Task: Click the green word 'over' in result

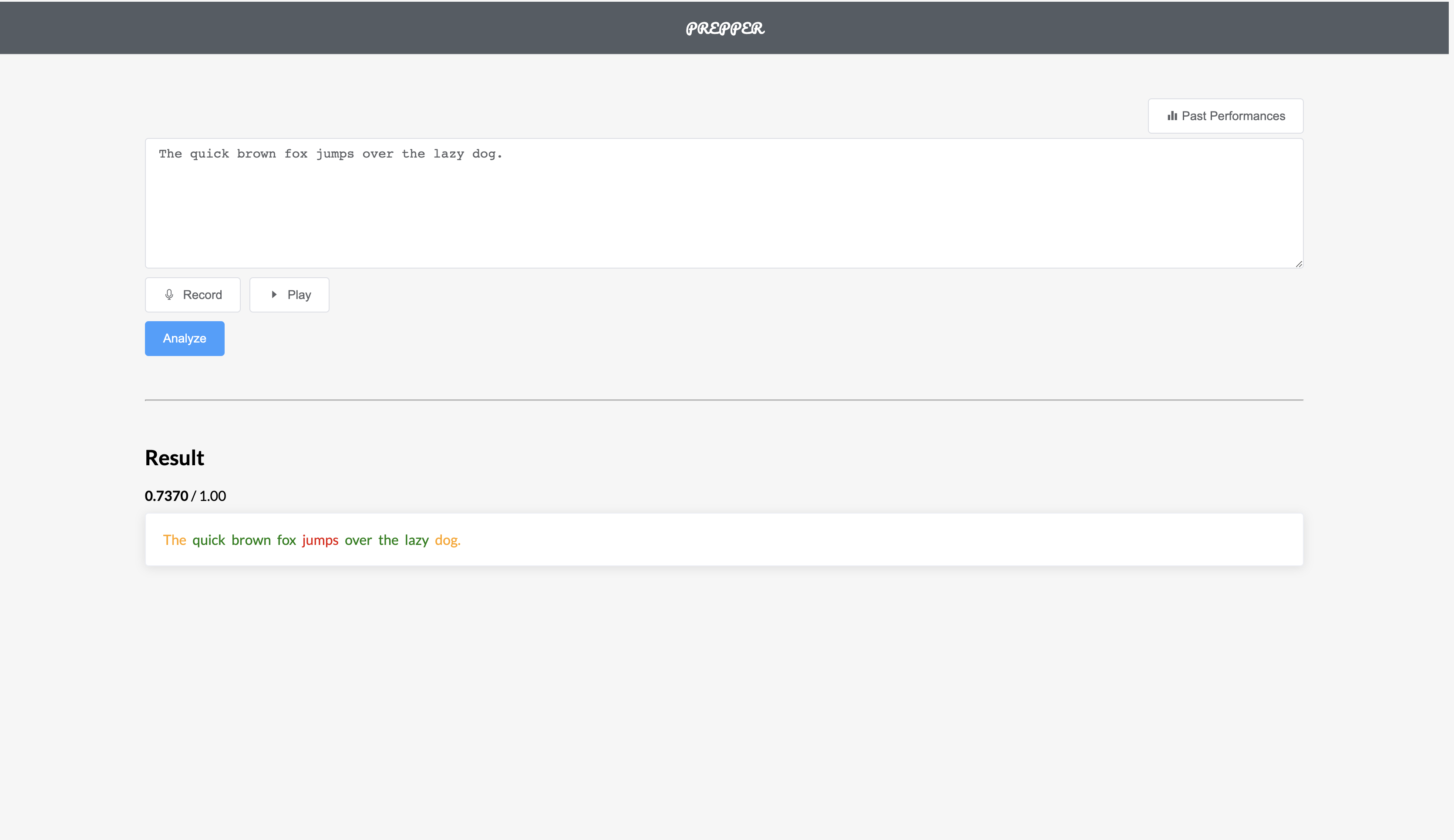Action: point(358,540)
